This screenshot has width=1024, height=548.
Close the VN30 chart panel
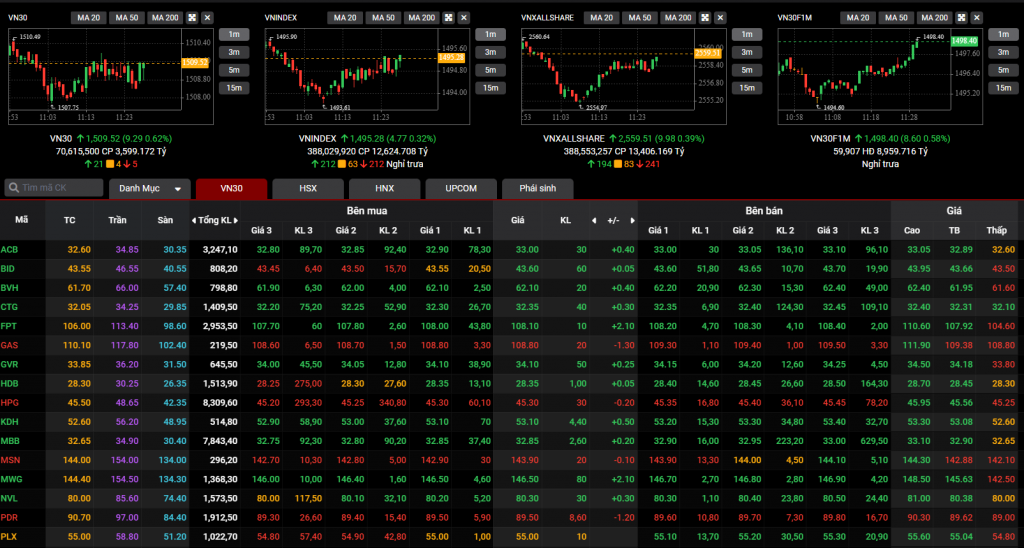coord(207,18)
